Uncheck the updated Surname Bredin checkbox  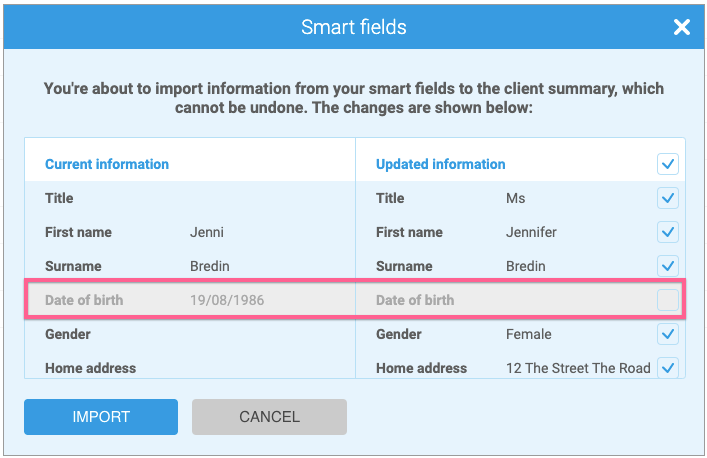[x=667, y=266]
